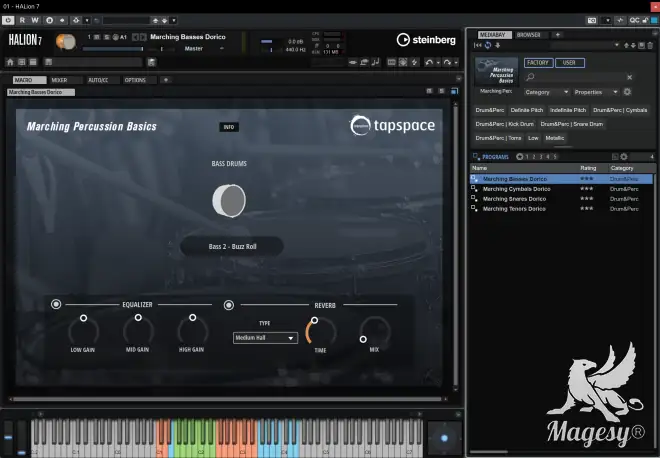
Task: Click the PROGRAMS filter icon
Action: coord(476,156)
